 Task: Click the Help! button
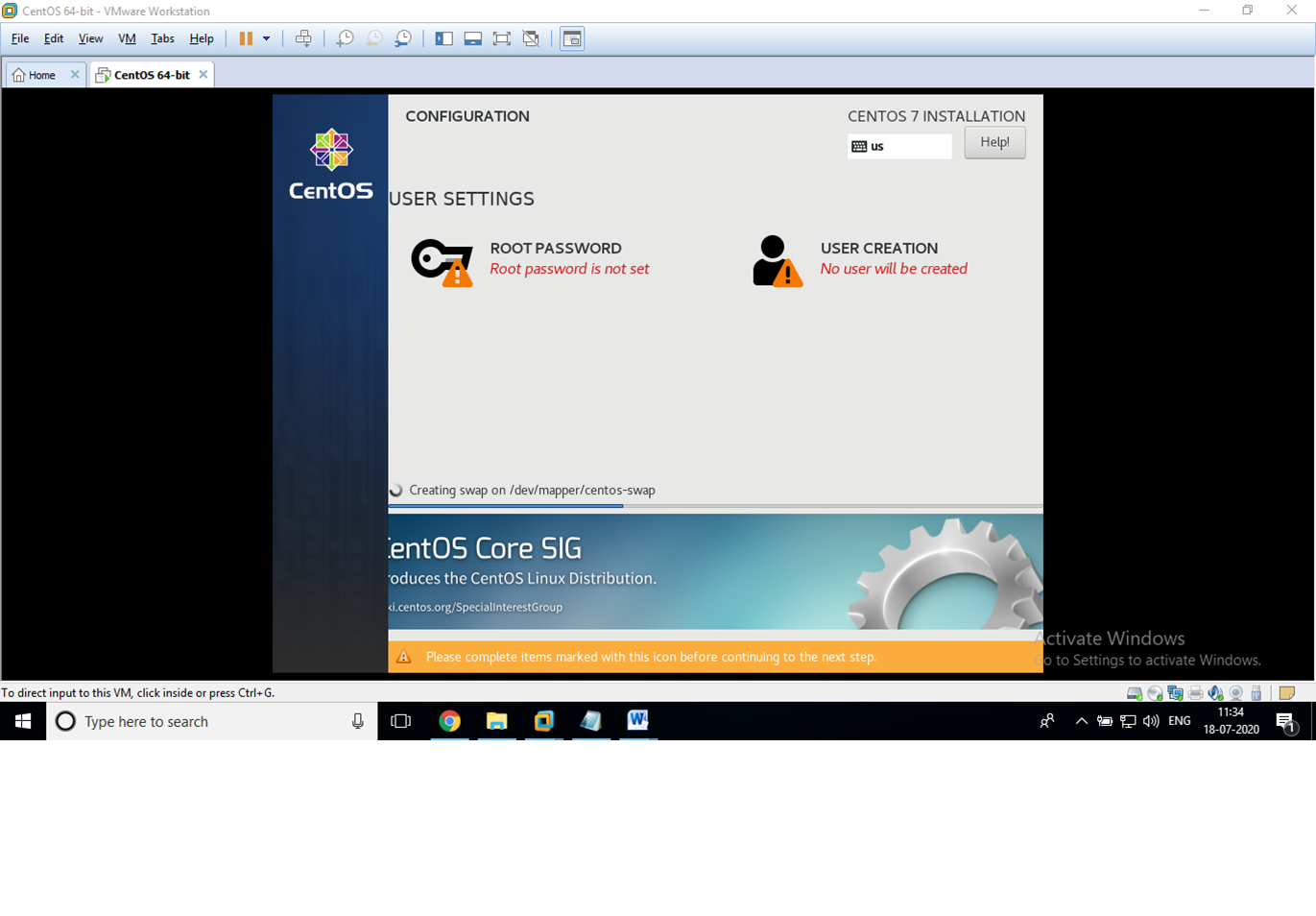point(994,141)
